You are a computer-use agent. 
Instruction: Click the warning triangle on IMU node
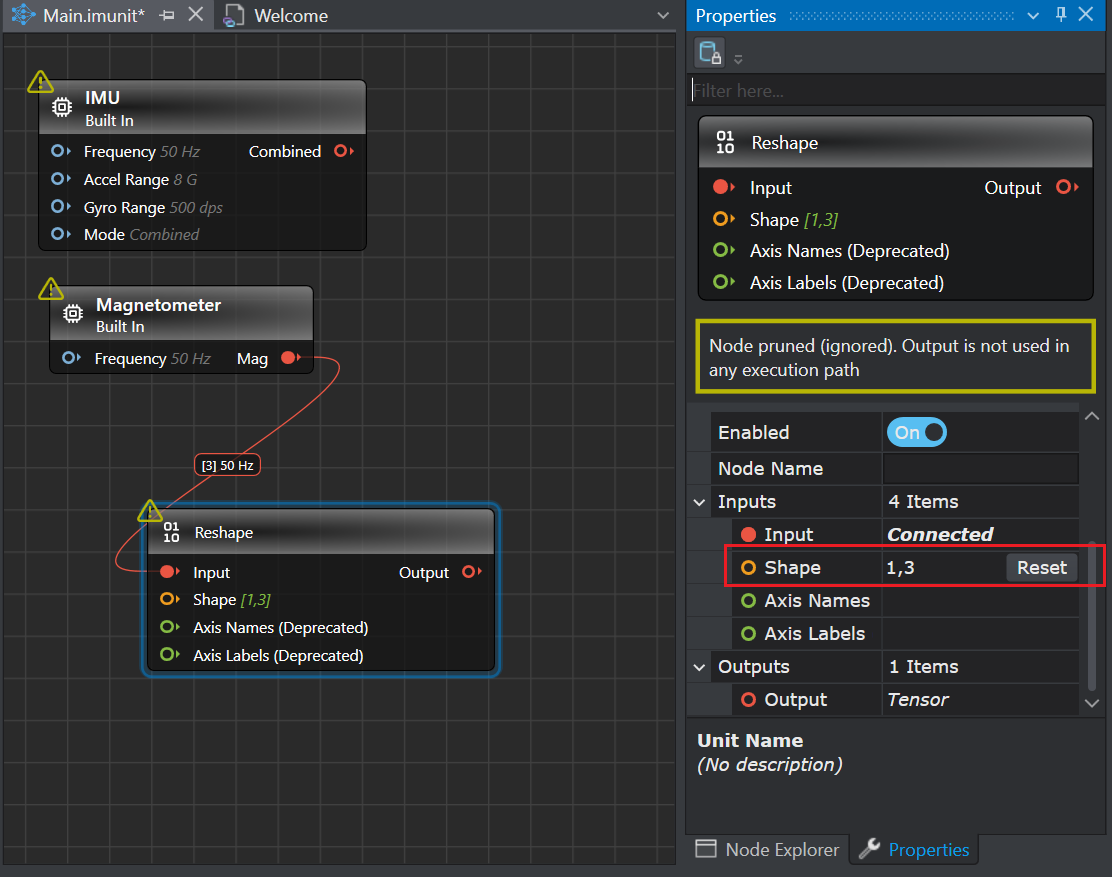pyautogui.click(x=40, y=82)
